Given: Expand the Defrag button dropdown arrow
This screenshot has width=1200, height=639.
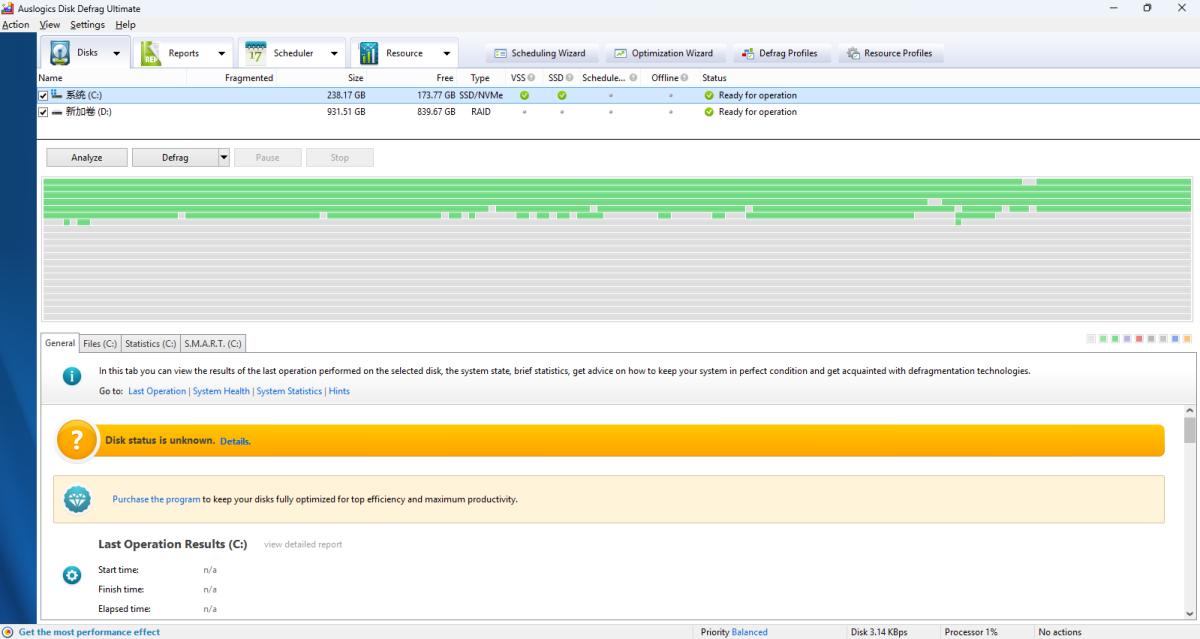Looking at the screenshot, I should tap(224, 157).
